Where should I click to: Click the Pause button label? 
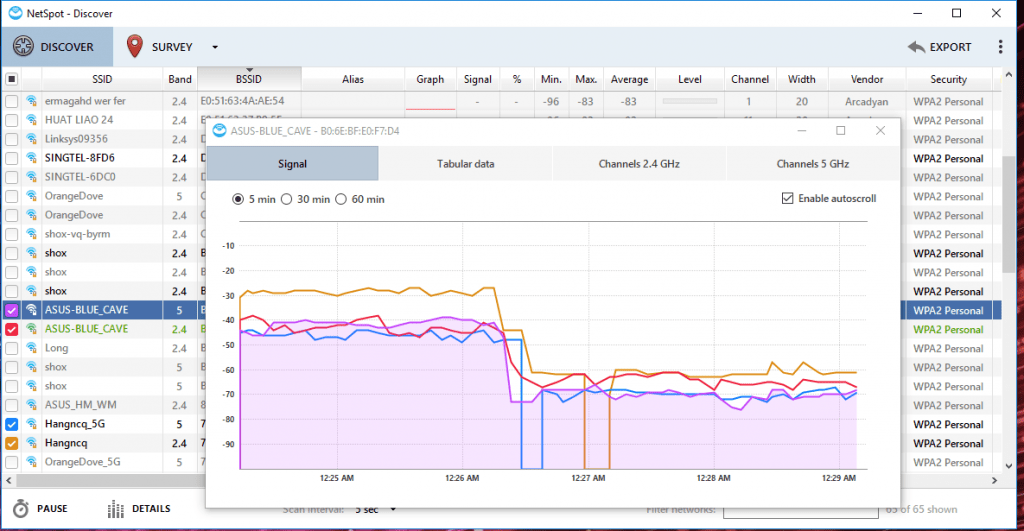point(52,509)
